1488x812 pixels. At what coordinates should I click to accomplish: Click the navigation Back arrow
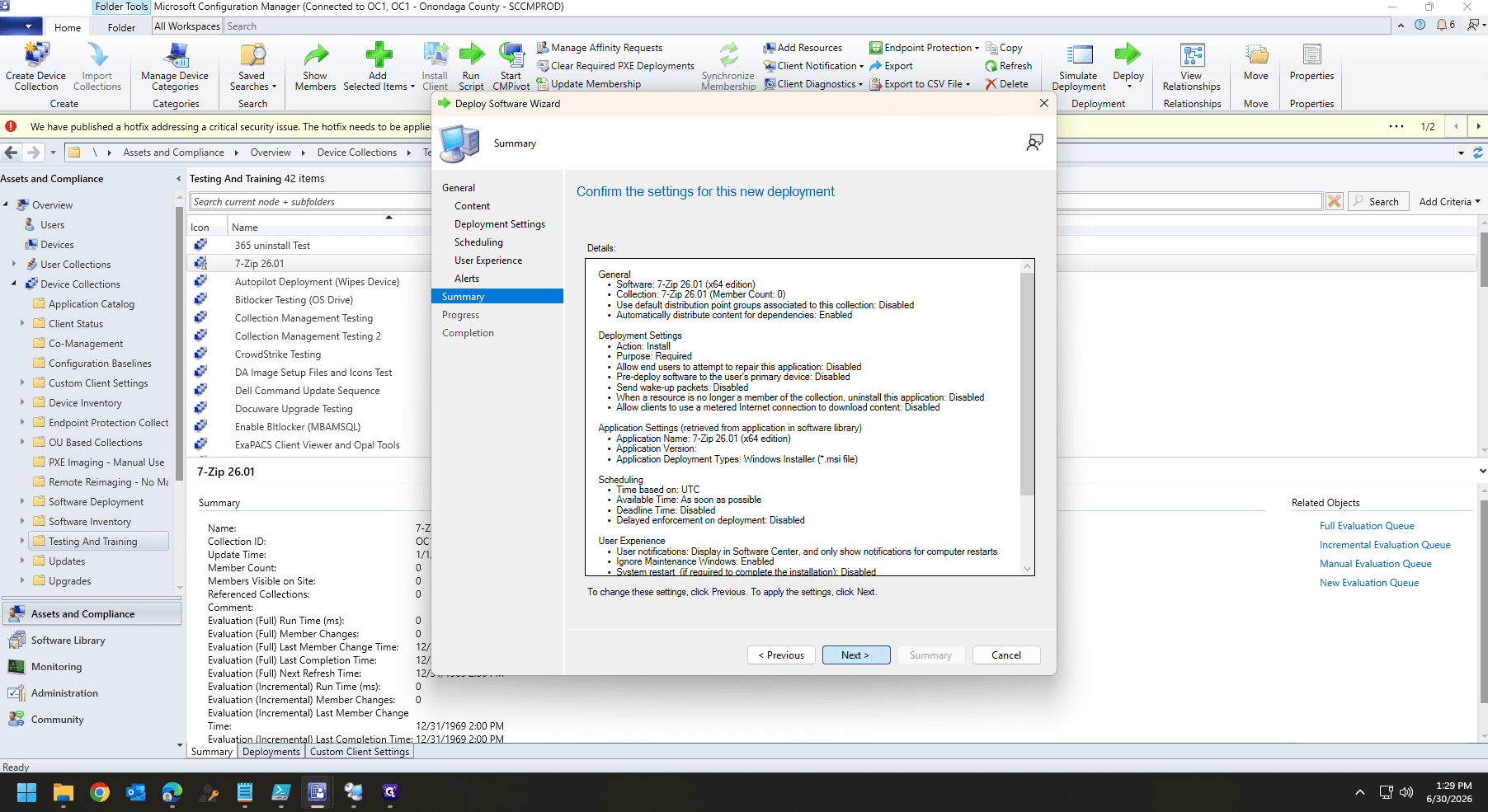coord(12,153)
